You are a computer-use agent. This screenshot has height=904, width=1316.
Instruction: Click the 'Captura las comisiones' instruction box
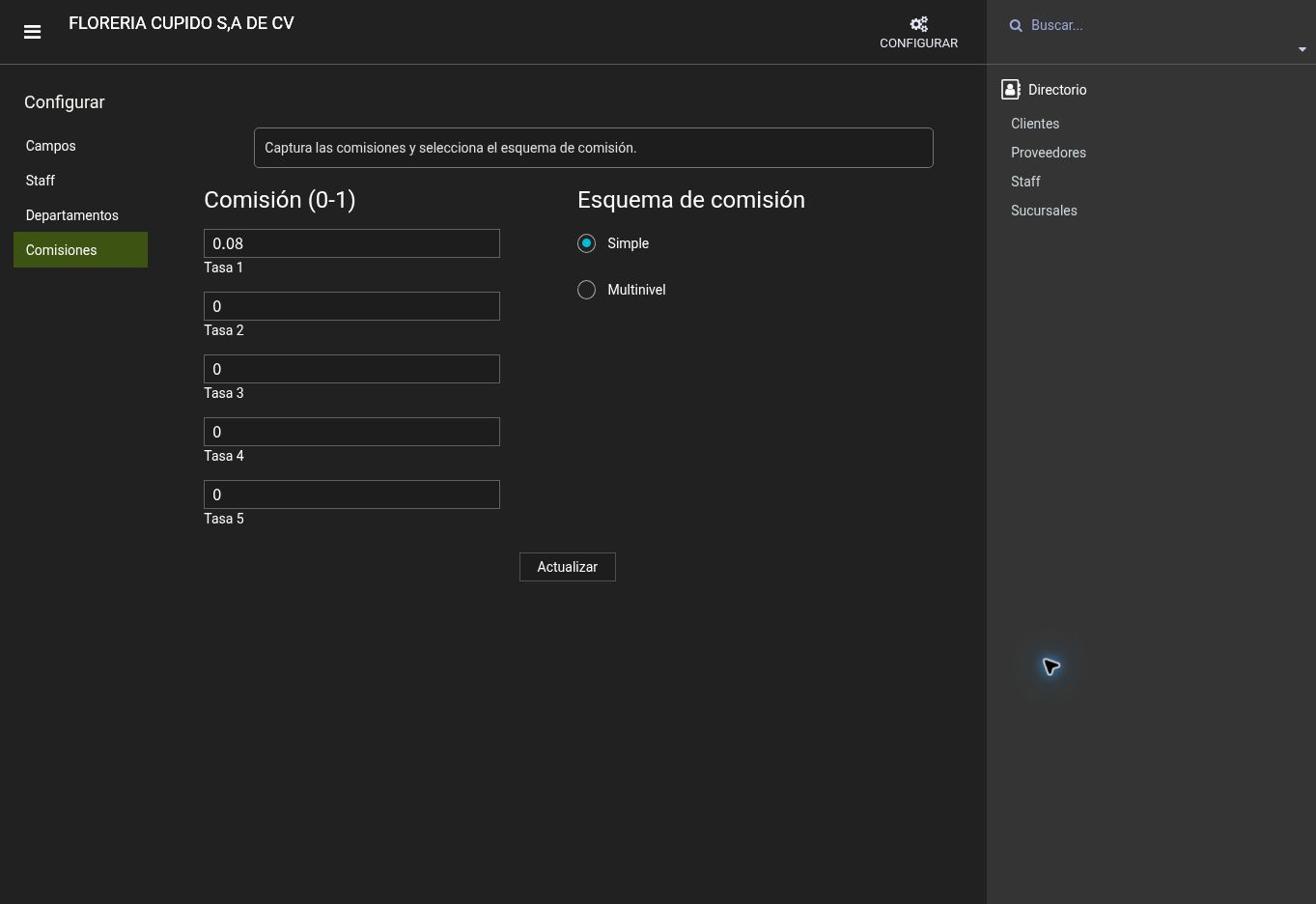594,148
